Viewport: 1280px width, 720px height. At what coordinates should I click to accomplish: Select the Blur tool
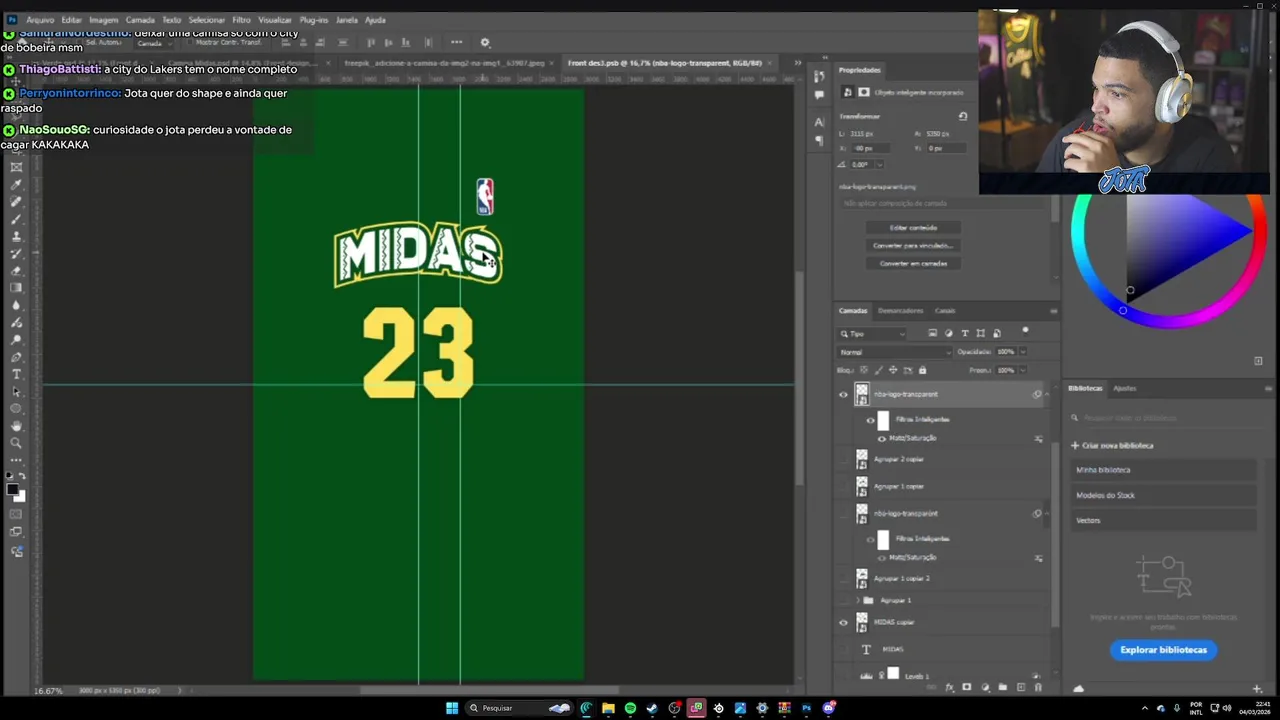coord(16,305)
